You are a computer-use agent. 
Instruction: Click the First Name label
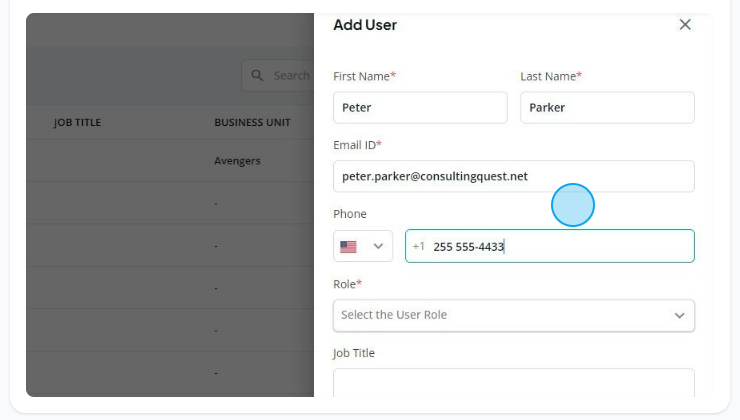364,76
